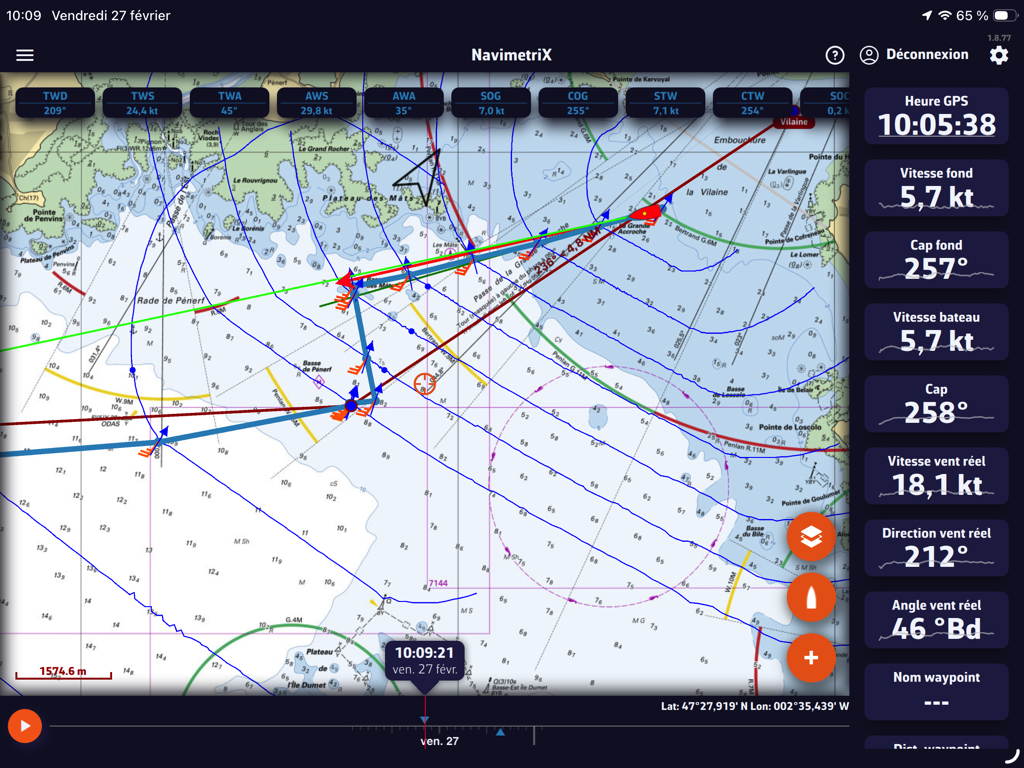Open the Nom waypoint panel

point(936,691)
